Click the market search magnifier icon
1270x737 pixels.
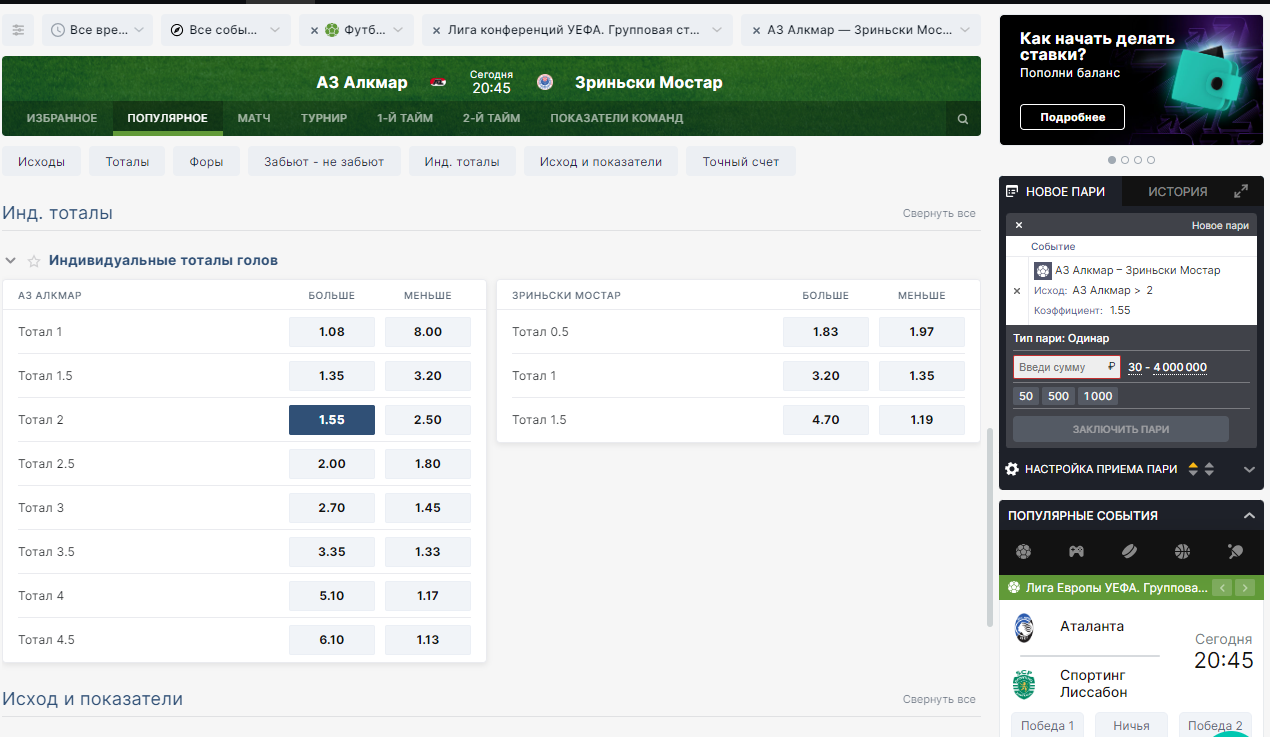tap(963, 119)
